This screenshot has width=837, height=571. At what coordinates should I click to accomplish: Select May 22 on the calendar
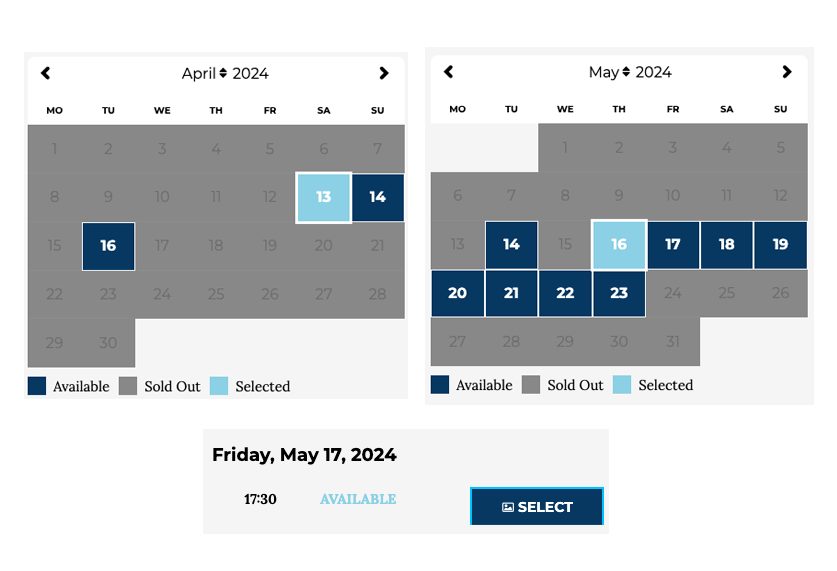pyautogui.click(x=565, y=293)
